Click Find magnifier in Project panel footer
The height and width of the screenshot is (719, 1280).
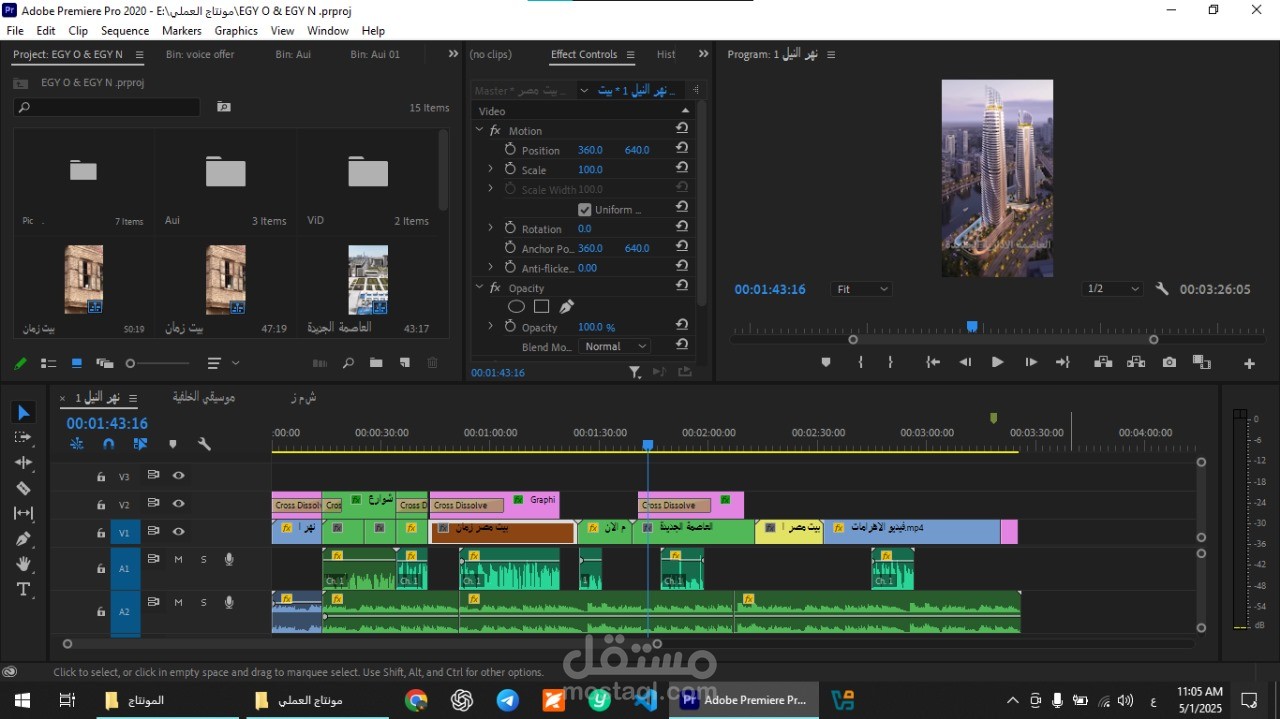(348, 363)
